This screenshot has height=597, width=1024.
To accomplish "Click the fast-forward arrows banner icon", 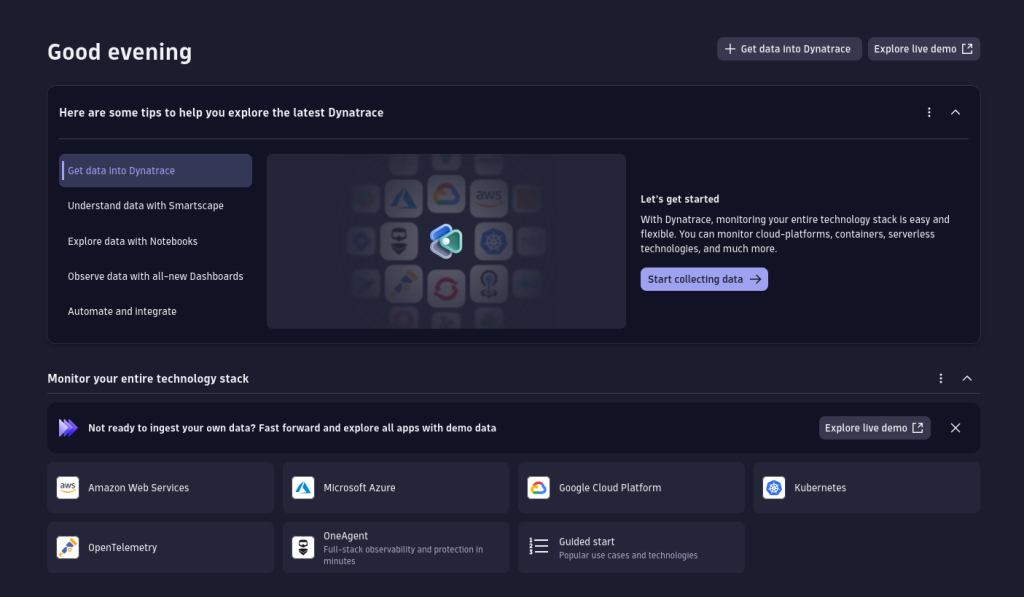I will coord(68,428).
